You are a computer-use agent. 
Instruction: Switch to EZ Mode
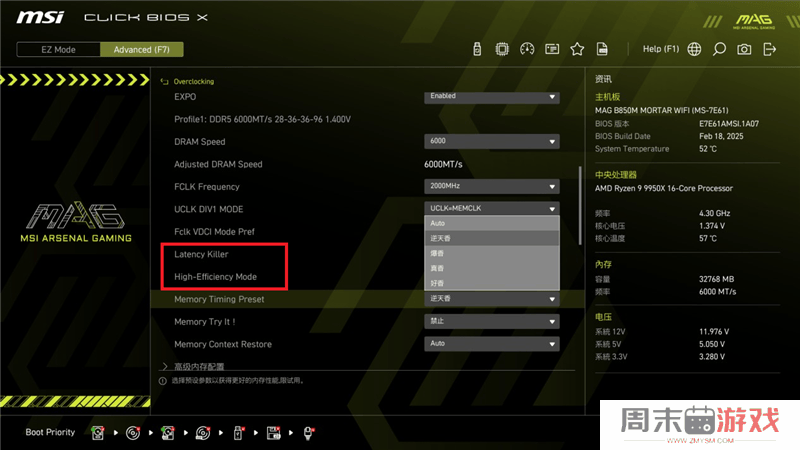click(59, 49)
